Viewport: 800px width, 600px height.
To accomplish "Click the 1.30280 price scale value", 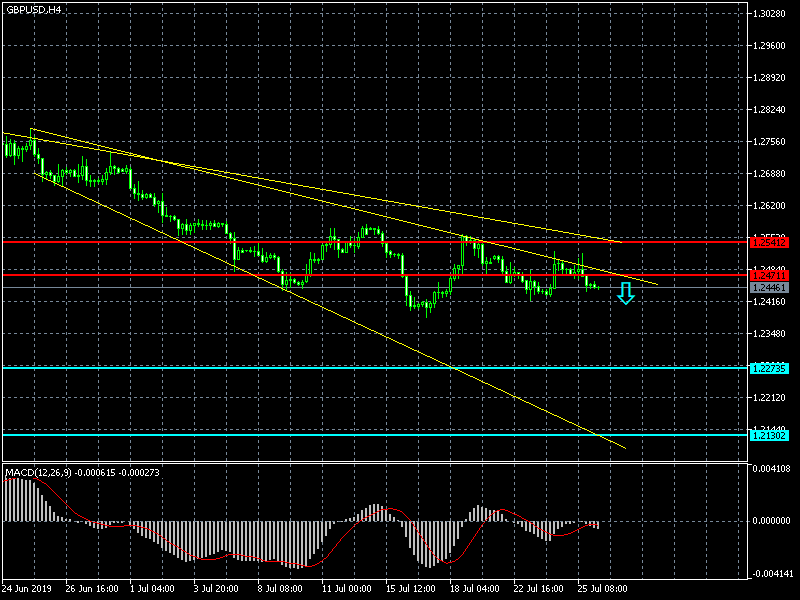I will pyautogui.click(x=772, y=14).
